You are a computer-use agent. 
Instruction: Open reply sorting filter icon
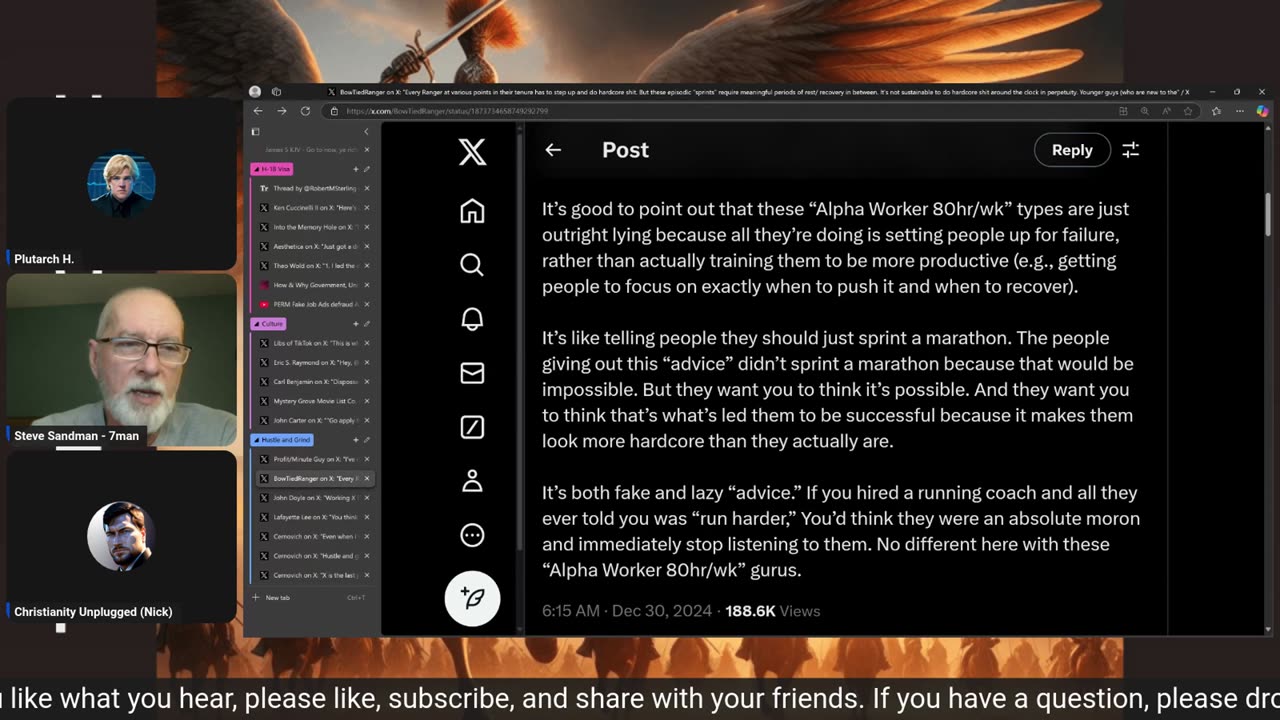point(1130,150)
